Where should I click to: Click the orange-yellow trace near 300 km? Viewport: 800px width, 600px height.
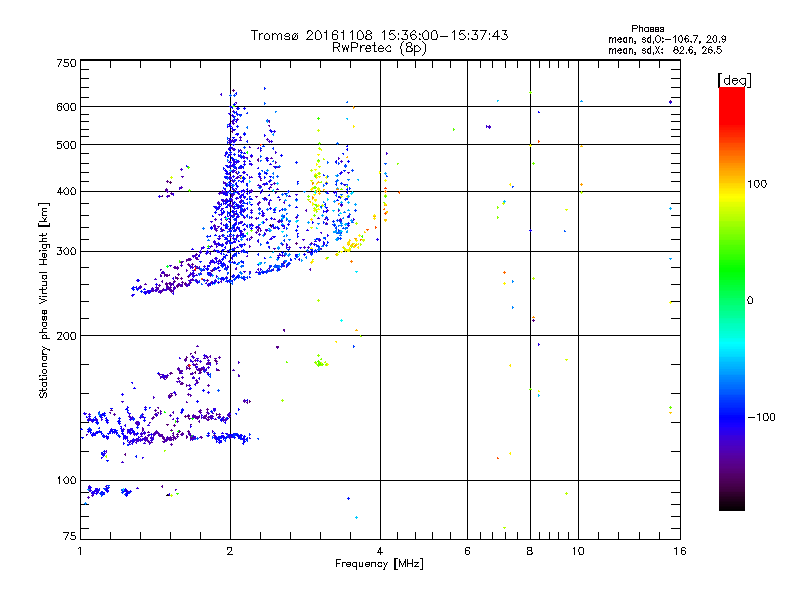(352, 245)
